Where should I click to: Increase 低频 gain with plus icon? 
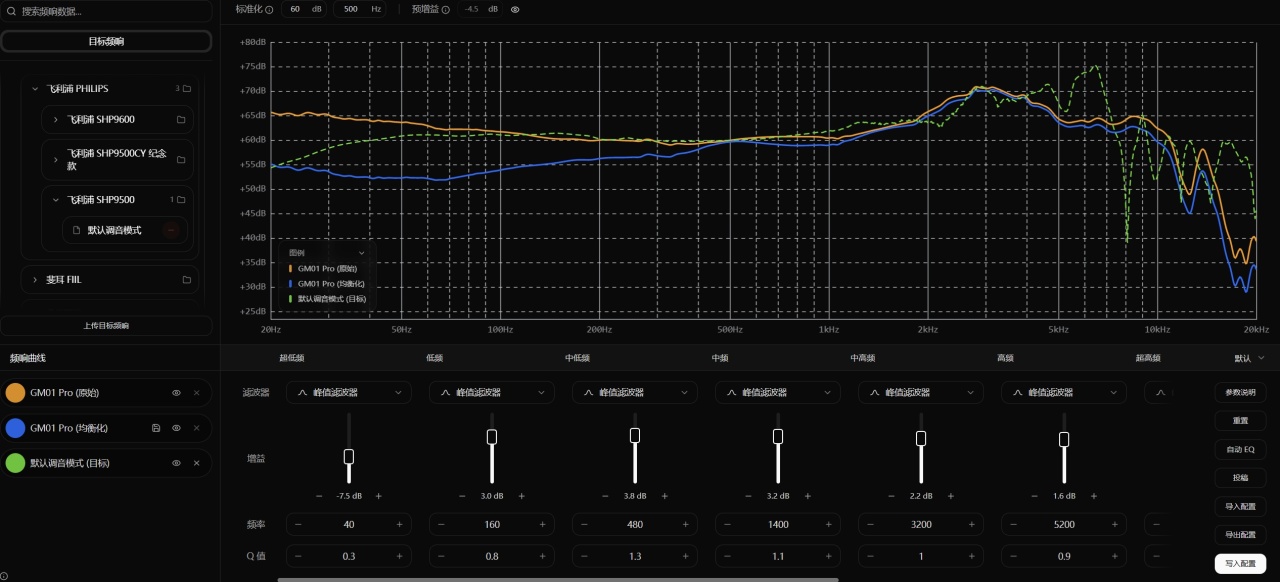pos(521,496)
